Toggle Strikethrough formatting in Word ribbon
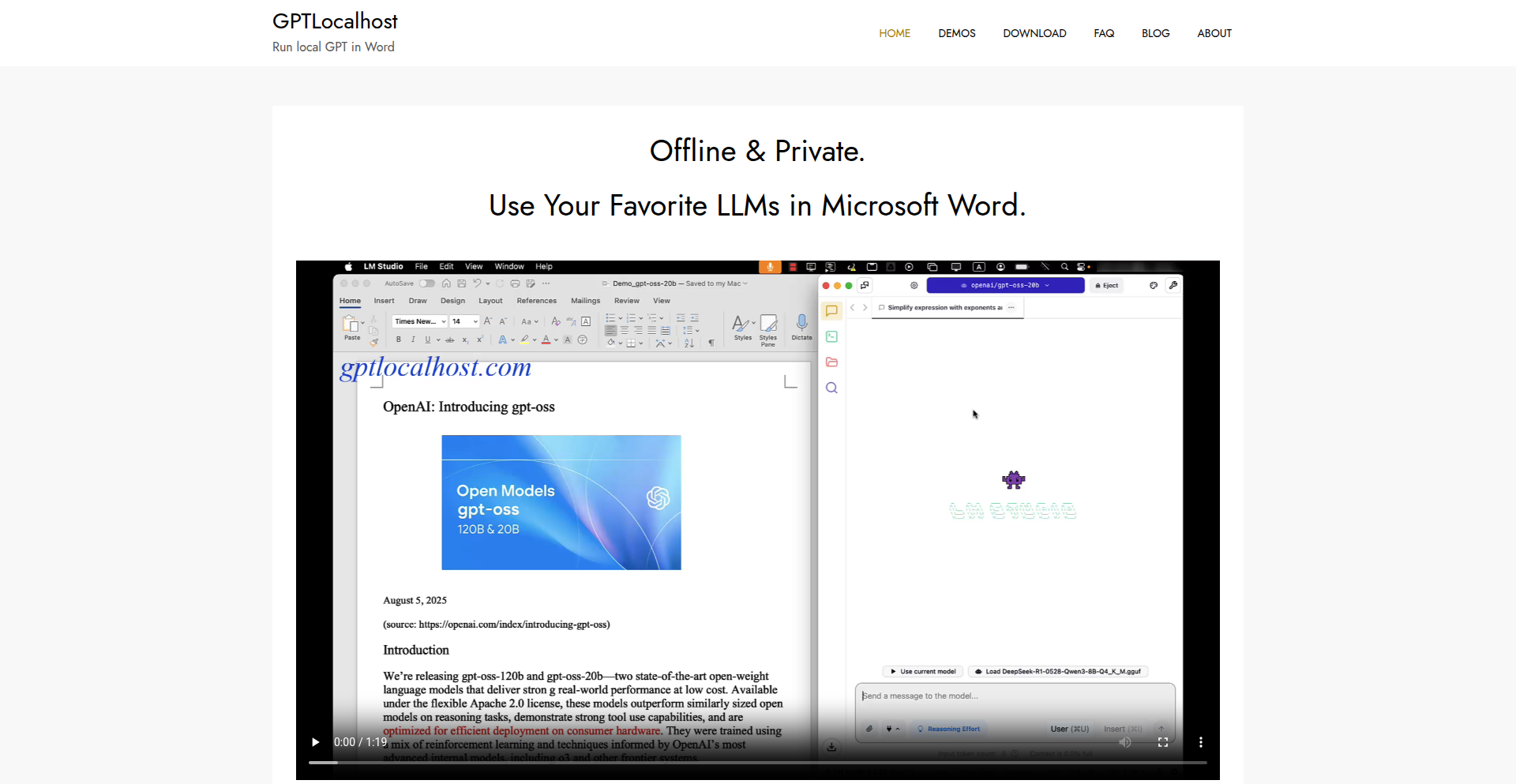Viewport: 1516px width, 784px height. click(x=450, y=339)
